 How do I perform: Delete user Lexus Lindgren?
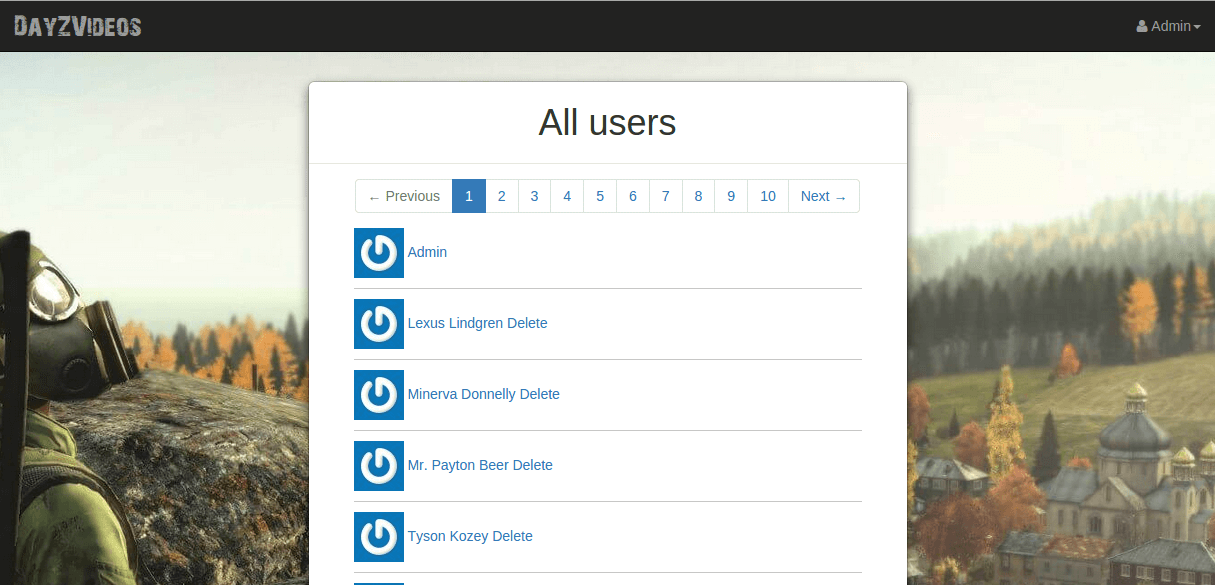click(x=527, y=323)
